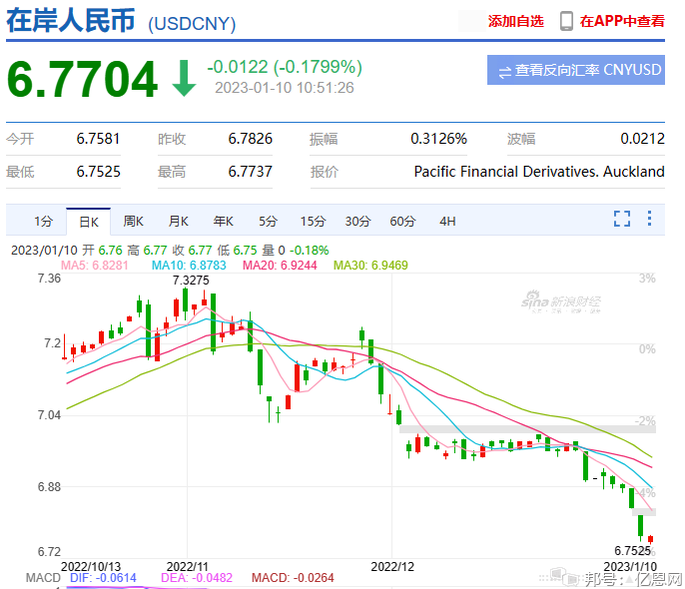Click the 最高 value 6.7737

pos(250,172)
